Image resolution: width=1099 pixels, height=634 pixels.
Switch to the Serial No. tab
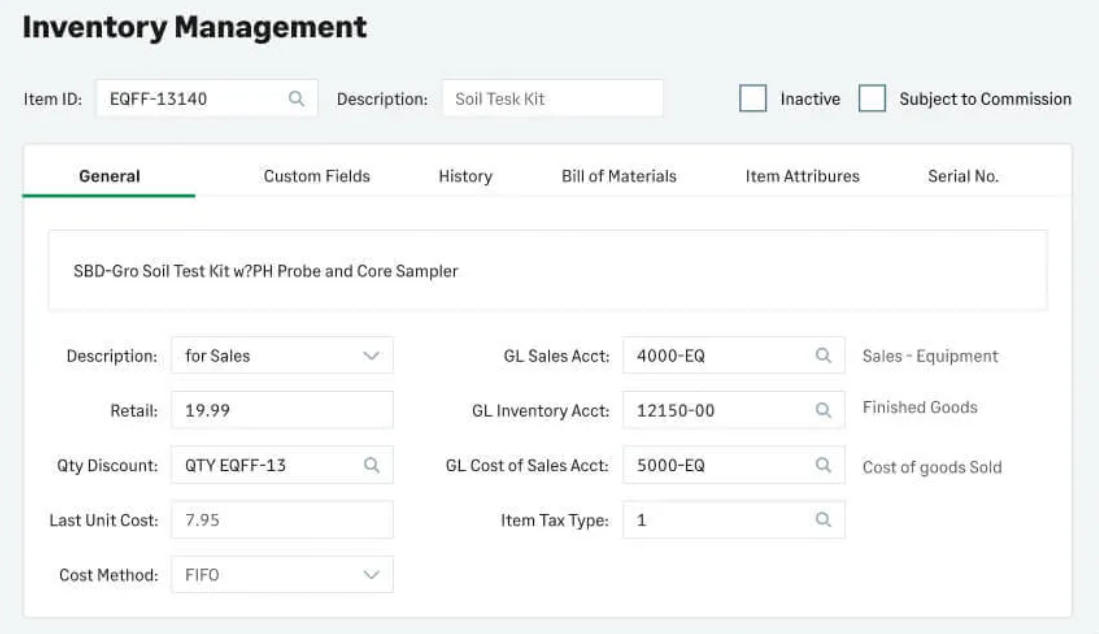pyautogui.click(x=963, y=176)
